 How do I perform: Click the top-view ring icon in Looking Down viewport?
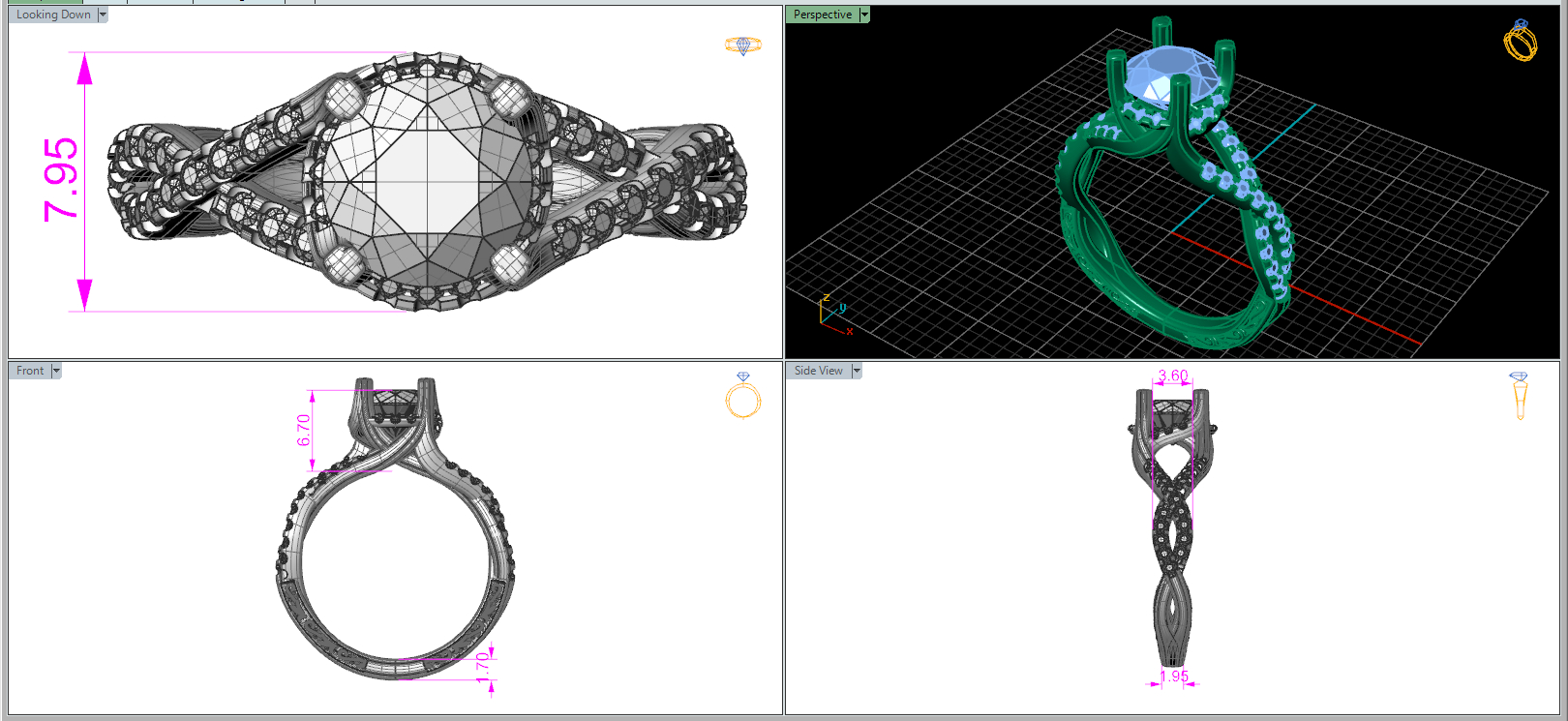(x=743, y=45)
